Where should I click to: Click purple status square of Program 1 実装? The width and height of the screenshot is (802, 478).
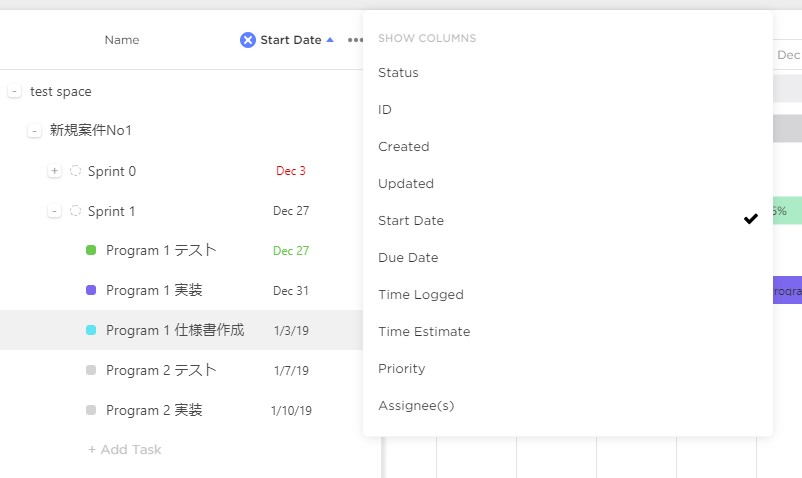coord(91,290)
